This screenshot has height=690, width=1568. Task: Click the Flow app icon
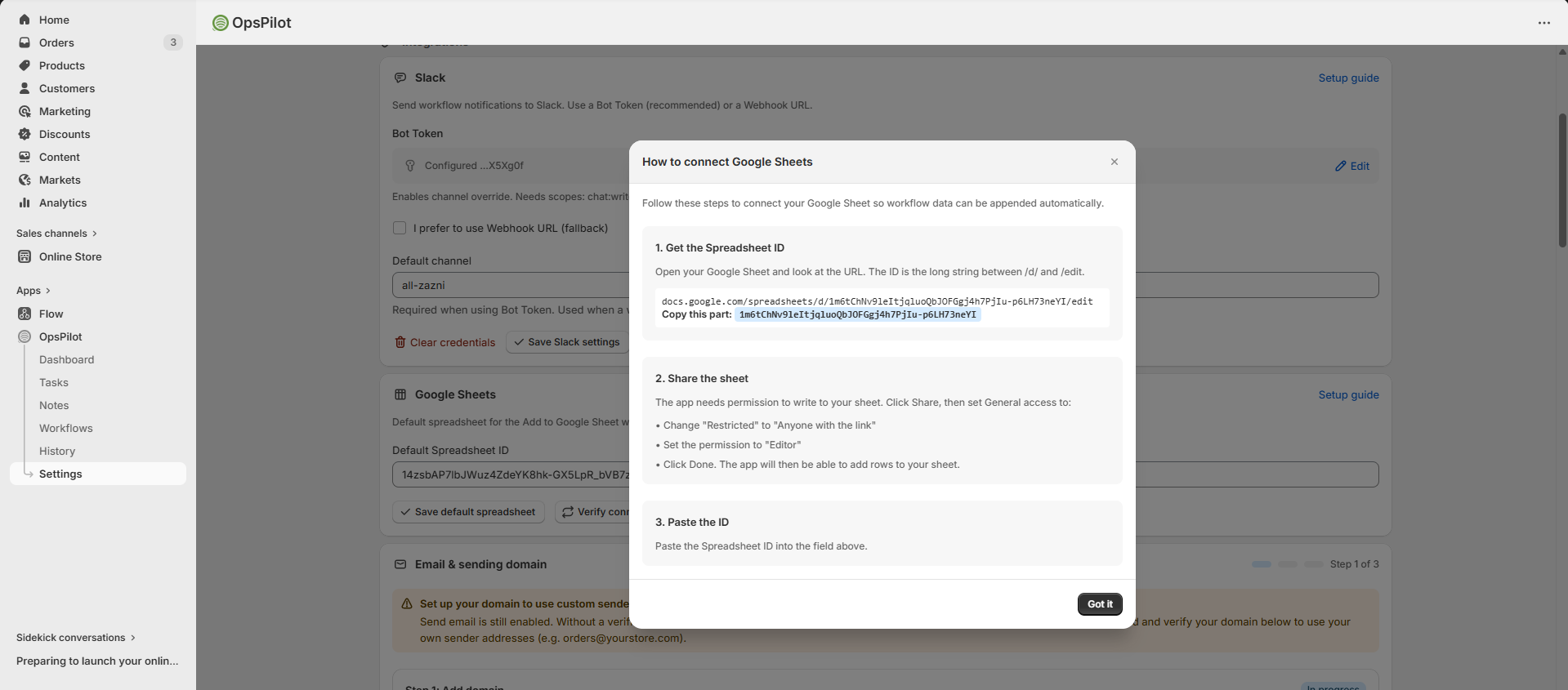click(x=25, y=314)
